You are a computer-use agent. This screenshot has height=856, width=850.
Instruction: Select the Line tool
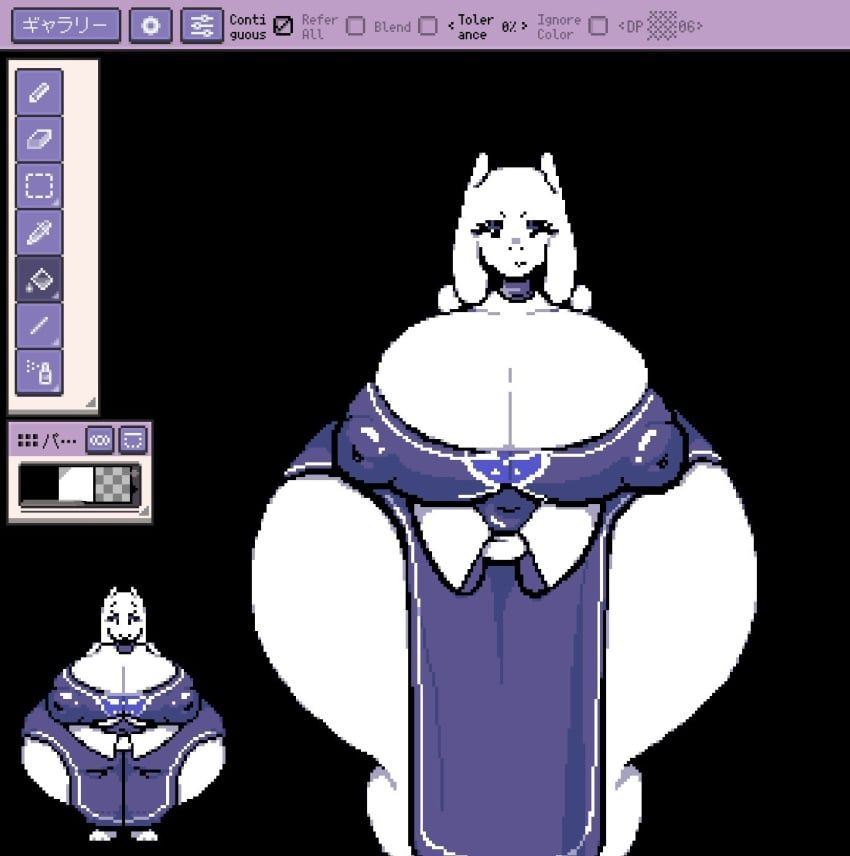tap(39, 326)
